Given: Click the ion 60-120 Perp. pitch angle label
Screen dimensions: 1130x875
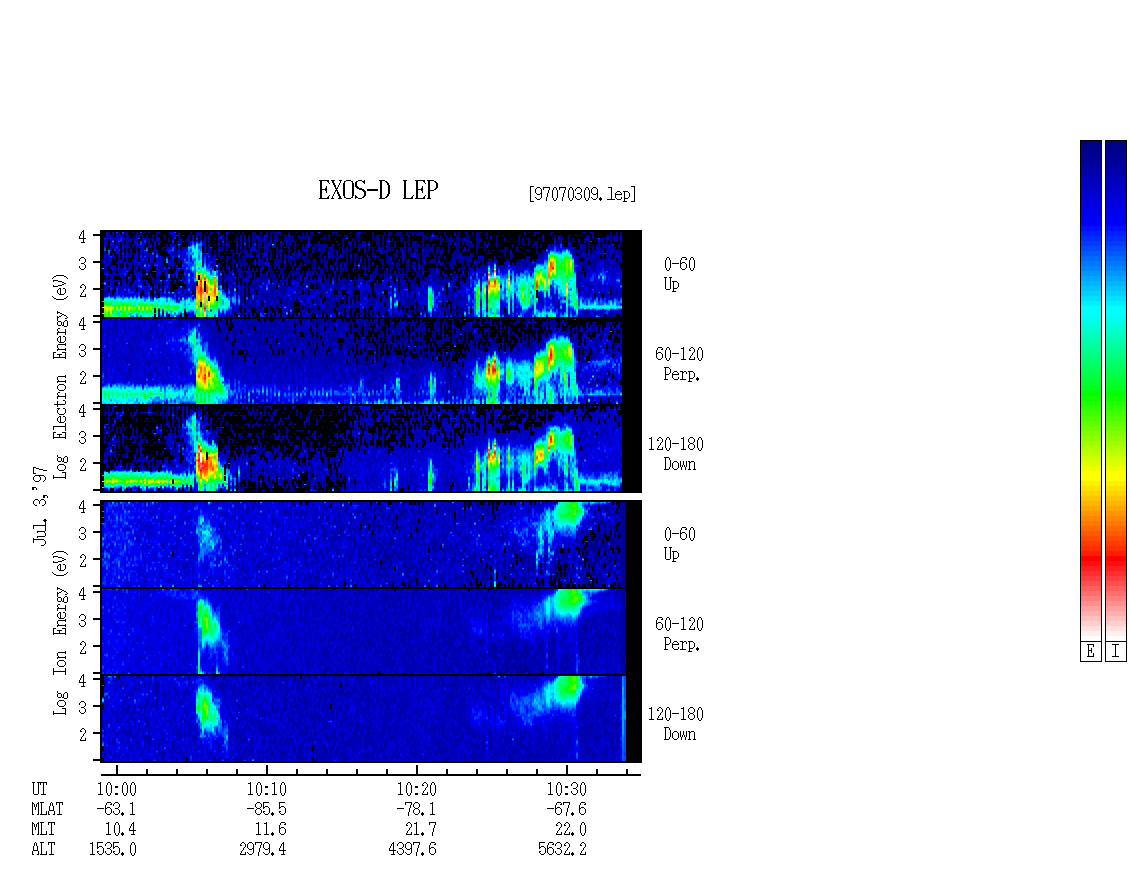Looking at the screenshot, I should pyautogui.click(x=679, y=634).
